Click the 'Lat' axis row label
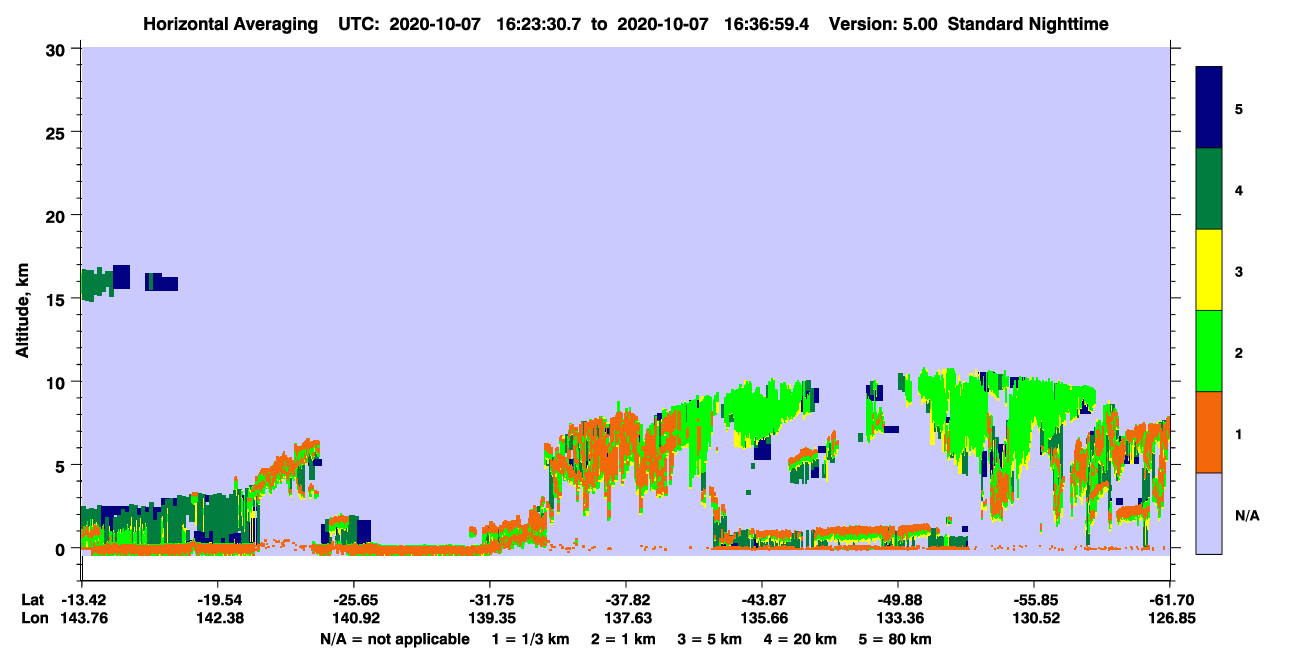This screenshot has width=1300, height=667. point(32,600)
